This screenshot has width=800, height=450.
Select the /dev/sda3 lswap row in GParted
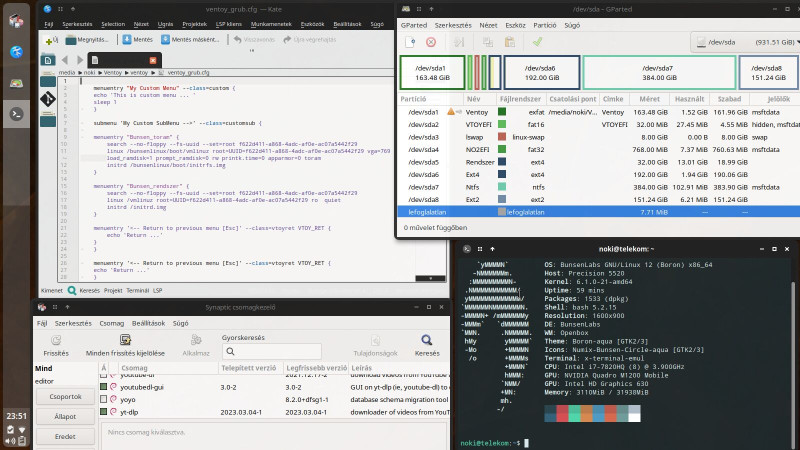[x=598, y=137]
